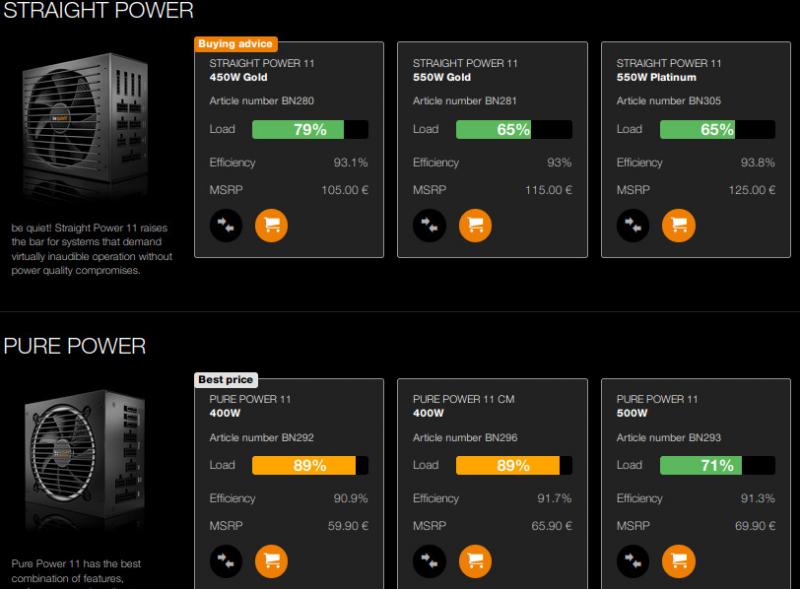Click the 'Best price' badge
Screen dimensions: 800x589
[x=226, y=380]
